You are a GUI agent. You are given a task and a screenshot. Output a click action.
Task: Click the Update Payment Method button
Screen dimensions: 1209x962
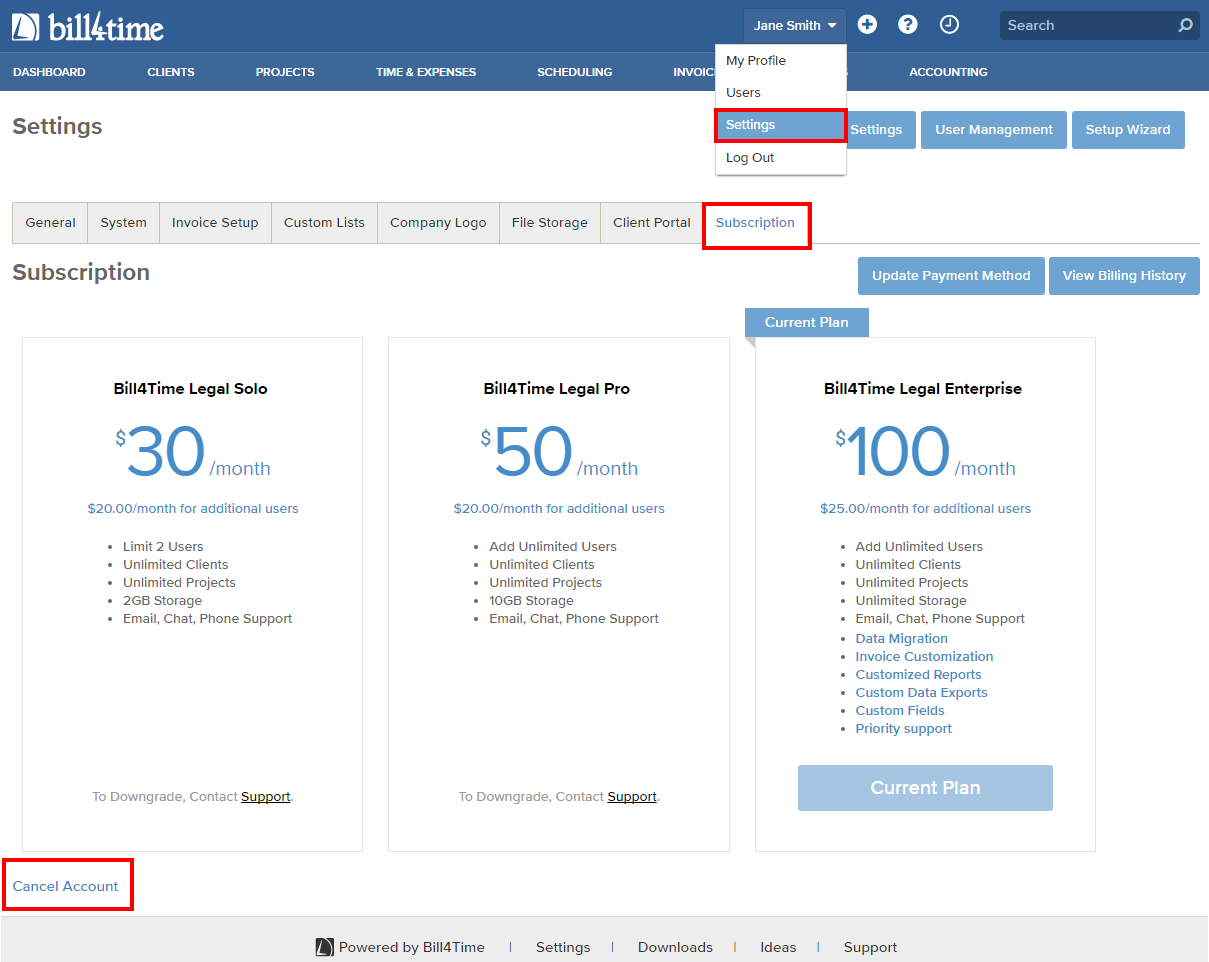(x=951, y=276)
